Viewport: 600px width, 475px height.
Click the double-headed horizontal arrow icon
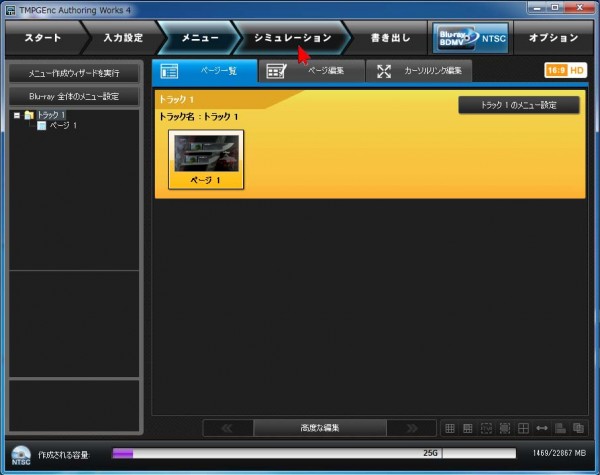(541, 428)
